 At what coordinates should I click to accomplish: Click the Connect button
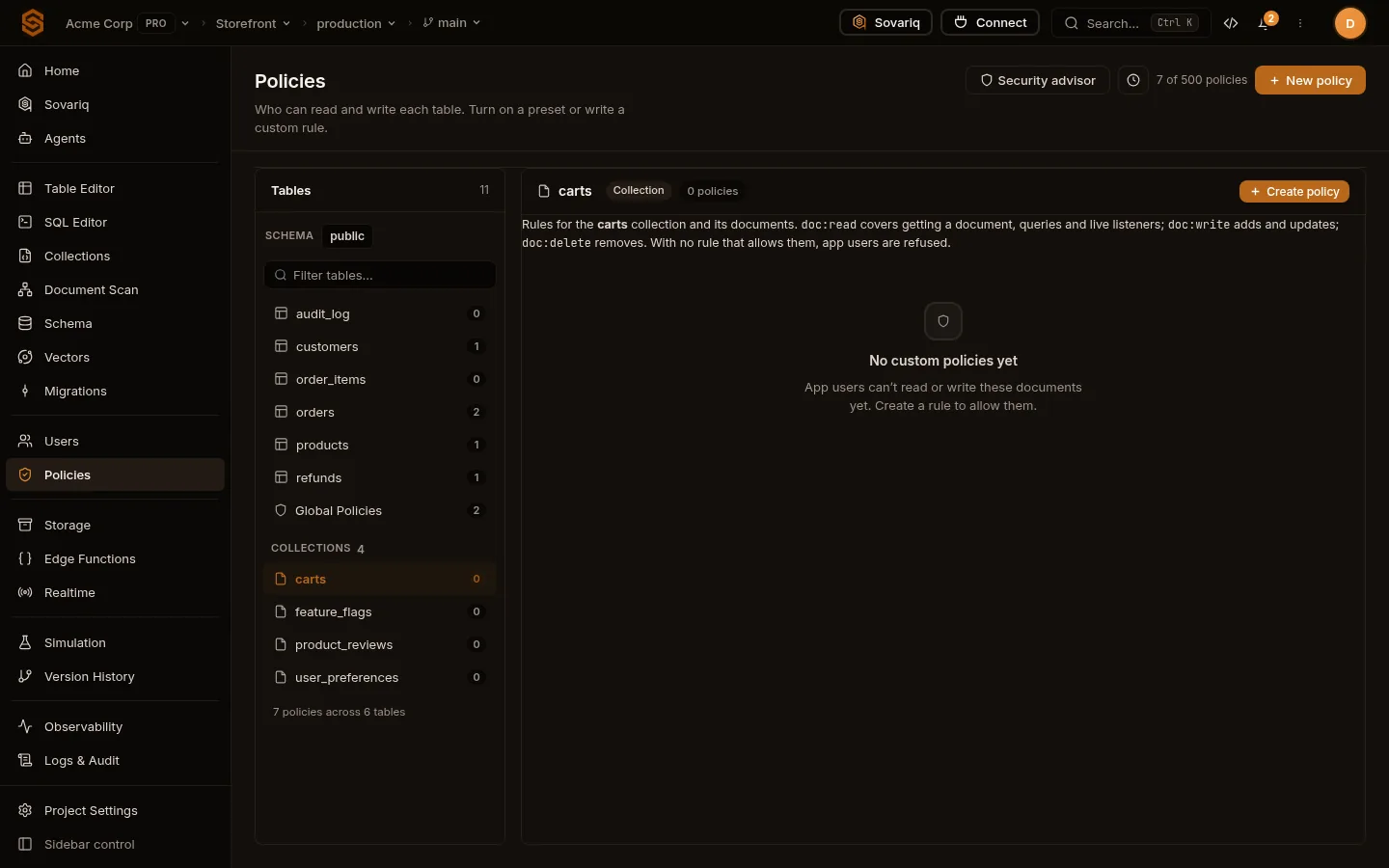coord(990,22)
